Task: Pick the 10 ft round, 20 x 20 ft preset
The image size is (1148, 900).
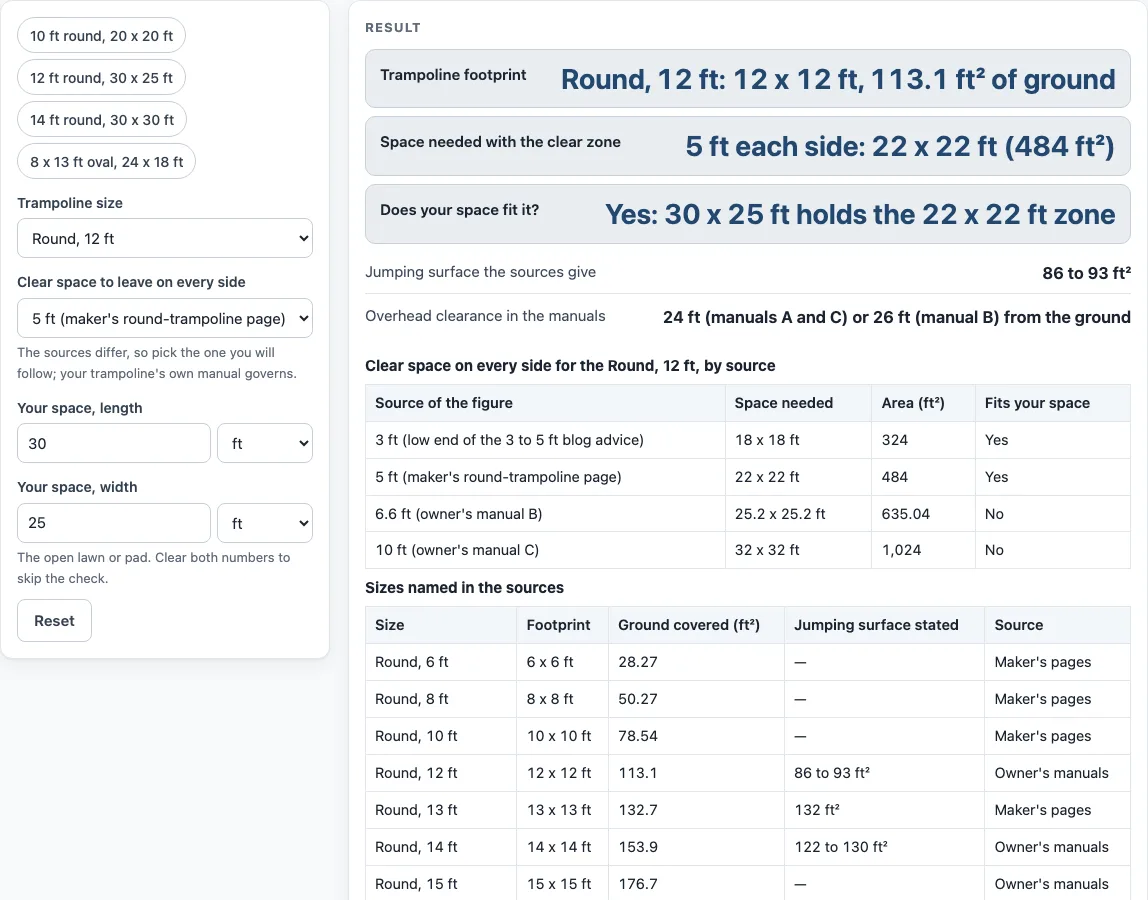Action: pyautogui.click(x=101, y=36)
